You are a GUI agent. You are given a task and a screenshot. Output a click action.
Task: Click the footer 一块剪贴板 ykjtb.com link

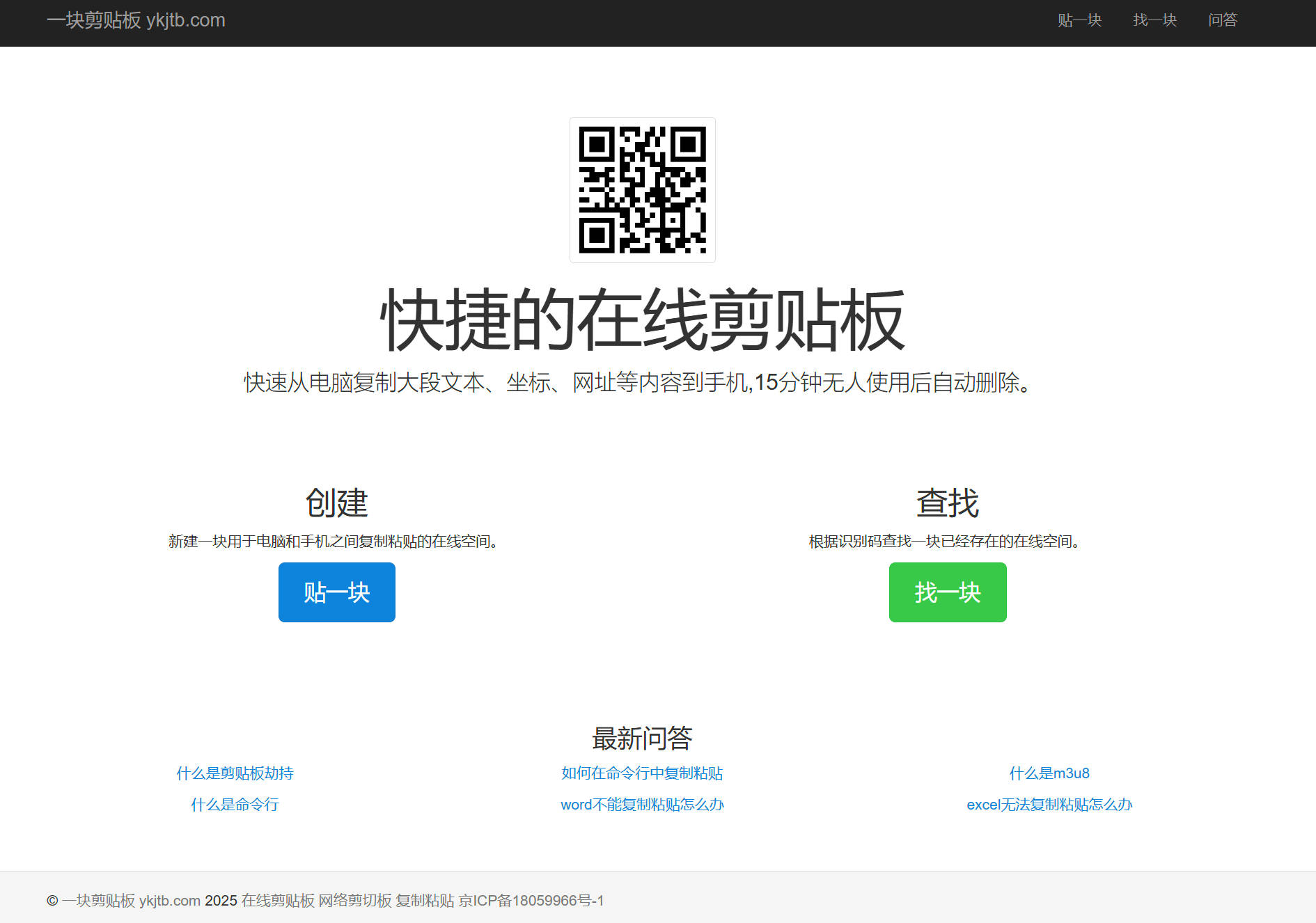(131, 901)
